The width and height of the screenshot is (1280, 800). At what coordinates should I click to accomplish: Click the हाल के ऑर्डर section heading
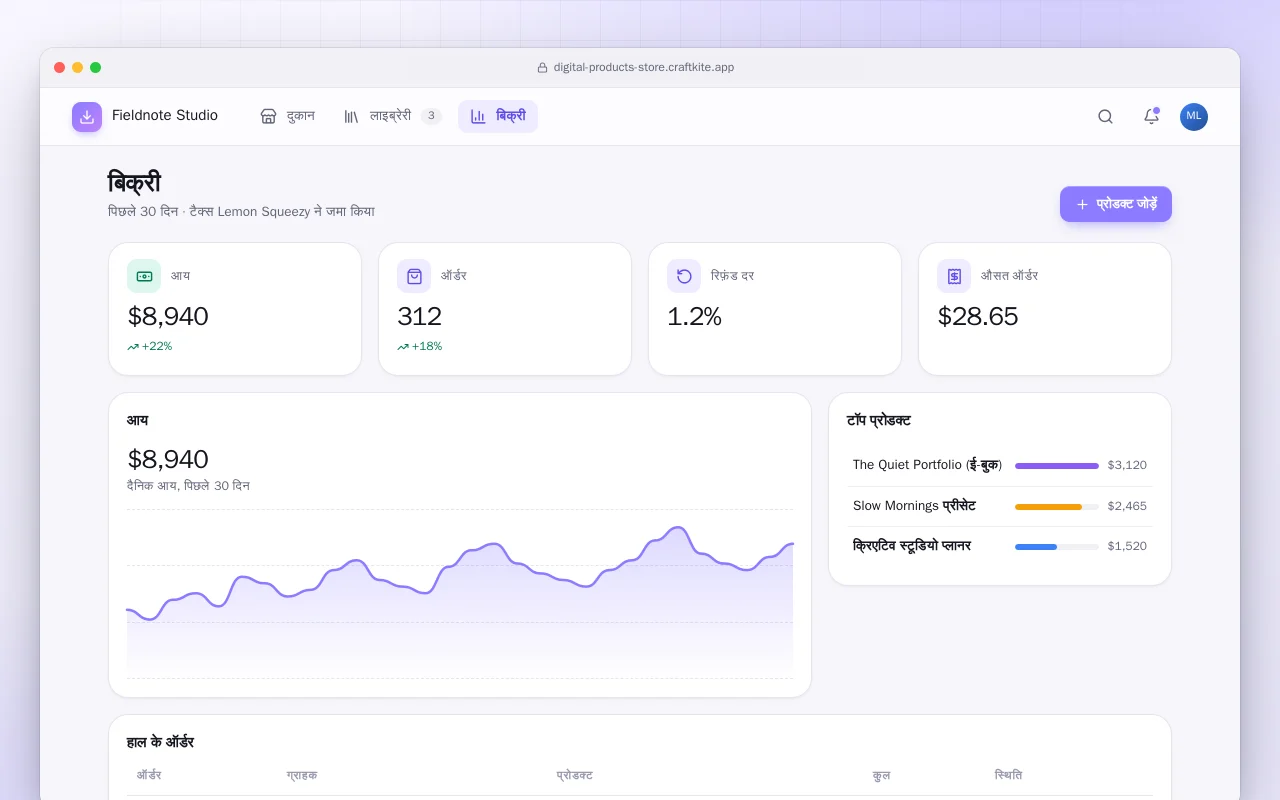click(x=160, y=742)
